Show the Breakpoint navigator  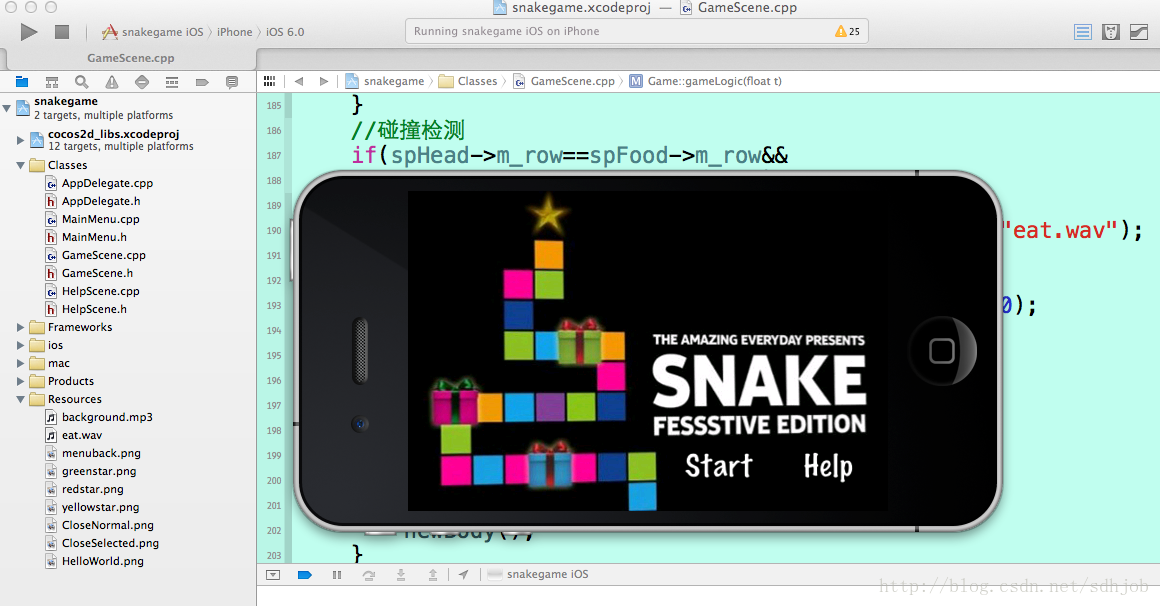point(202,82)
